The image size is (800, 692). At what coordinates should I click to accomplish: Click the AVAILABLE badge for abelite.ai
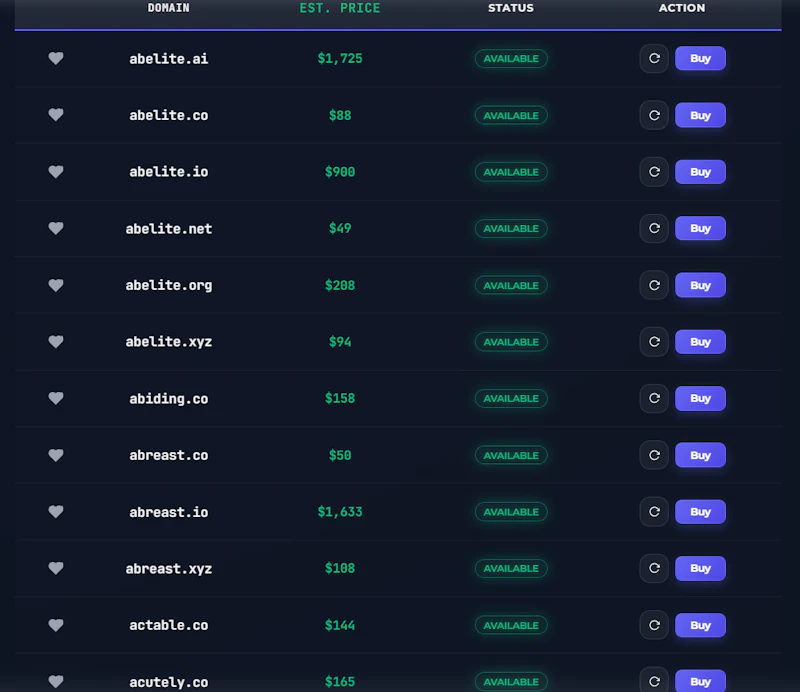(511, 59)
